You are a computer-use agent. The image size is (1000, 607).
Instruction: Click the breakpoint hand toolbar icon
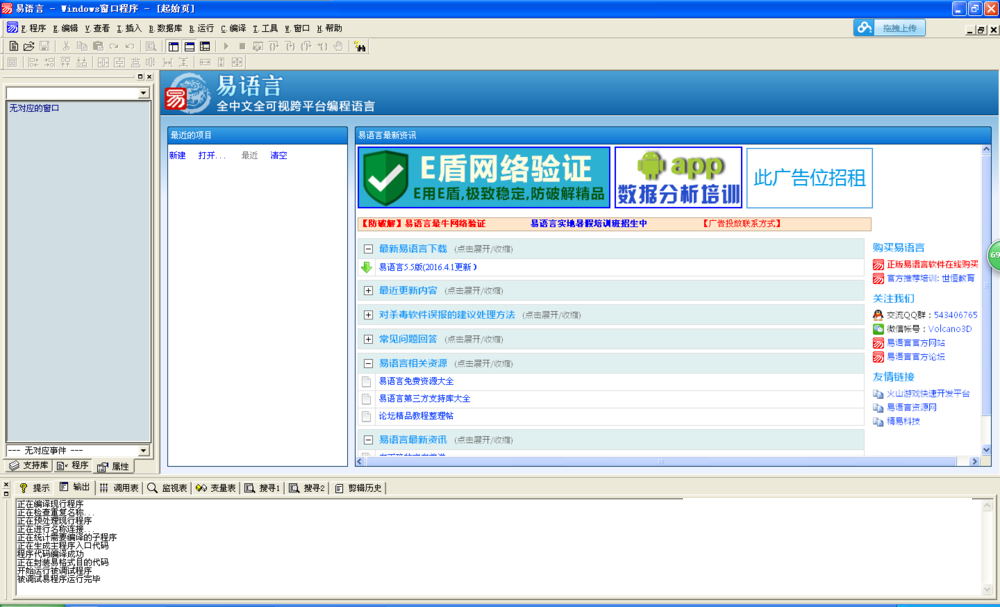(338, 47)
